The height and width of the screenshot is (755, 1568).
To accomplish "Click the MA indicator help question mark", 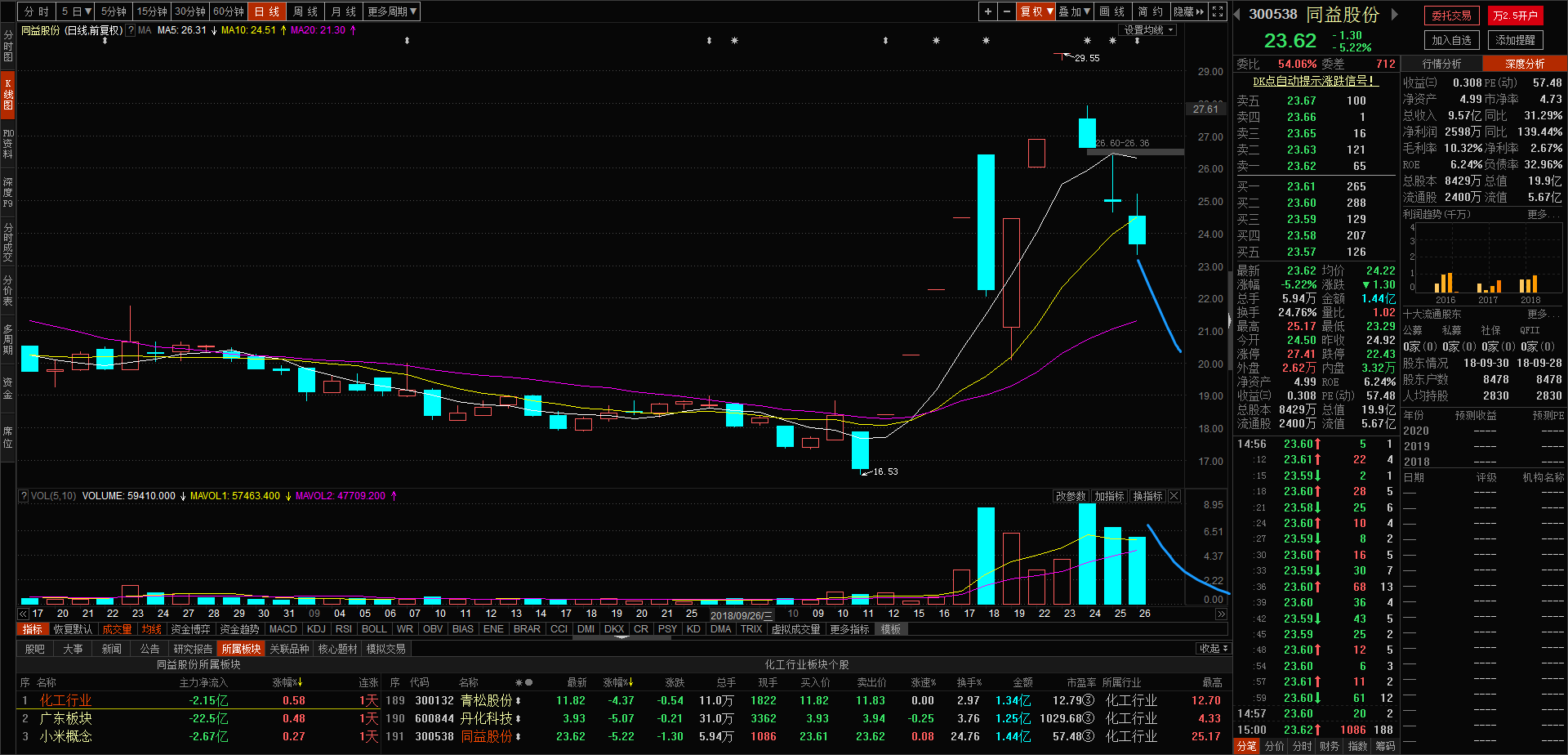I will click(x=131, y=30).
